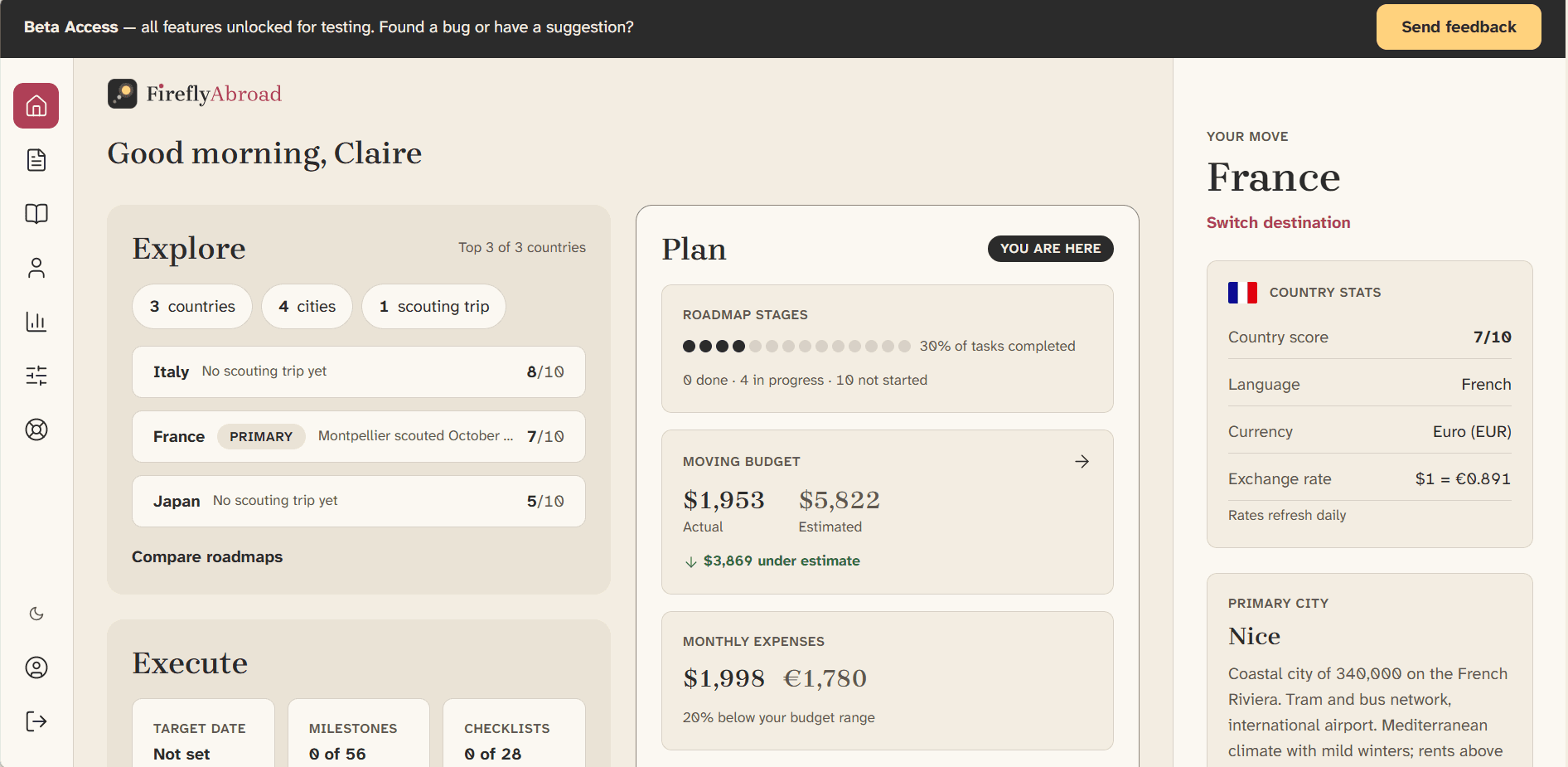Open the Checklists 0 of 28 card
Screen dimensions: 1568x767
tap(515, 734)
